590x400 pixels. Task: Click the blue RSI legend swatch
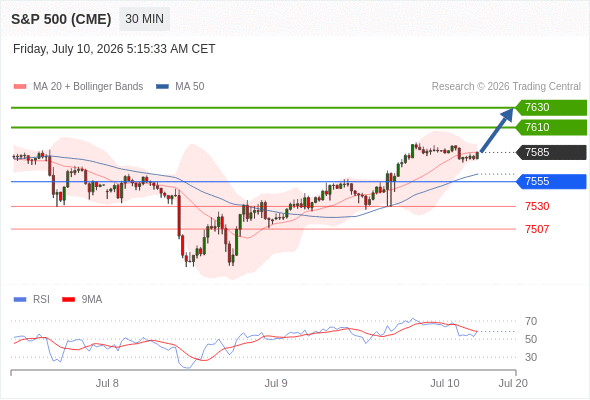[x=20, y=300]
